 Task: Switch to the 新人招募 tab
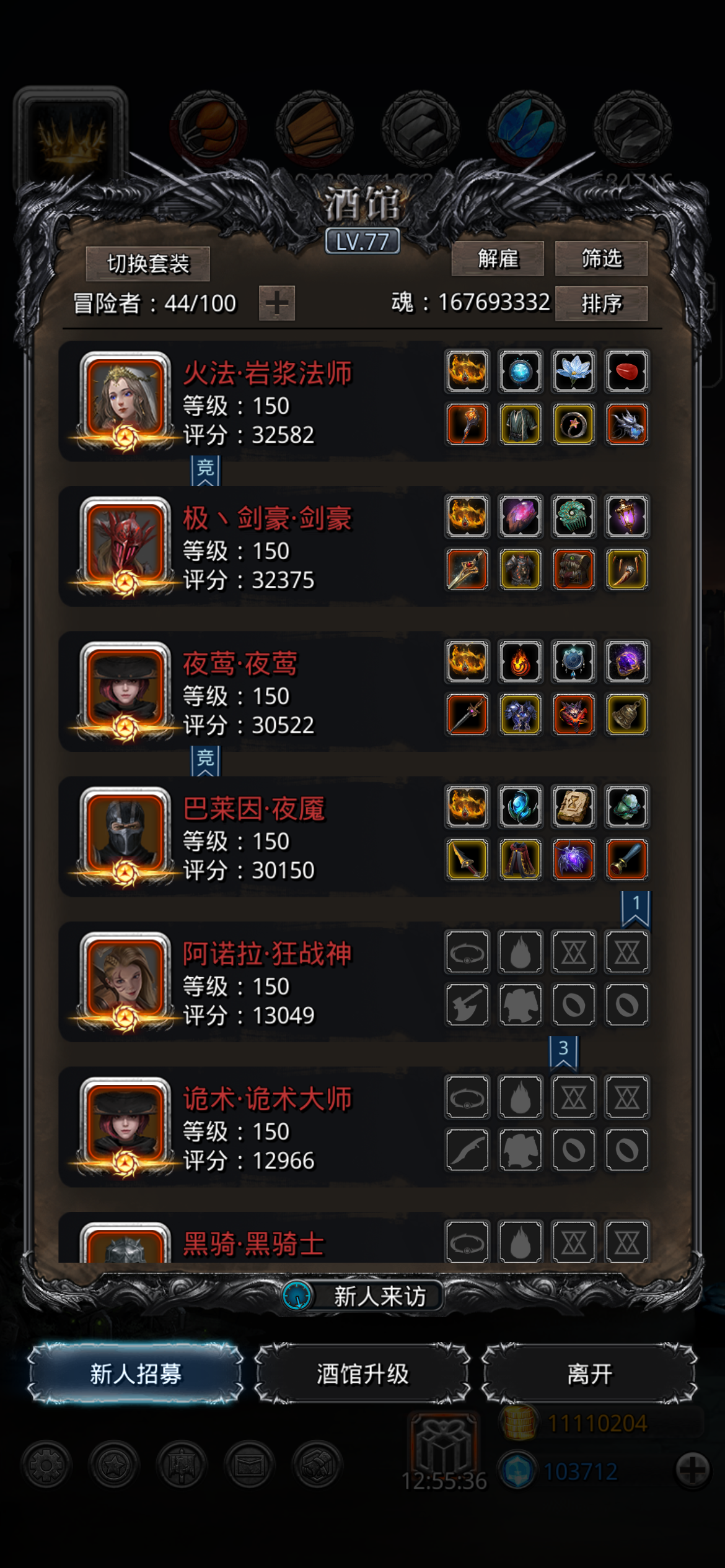tap(136, 1374)
